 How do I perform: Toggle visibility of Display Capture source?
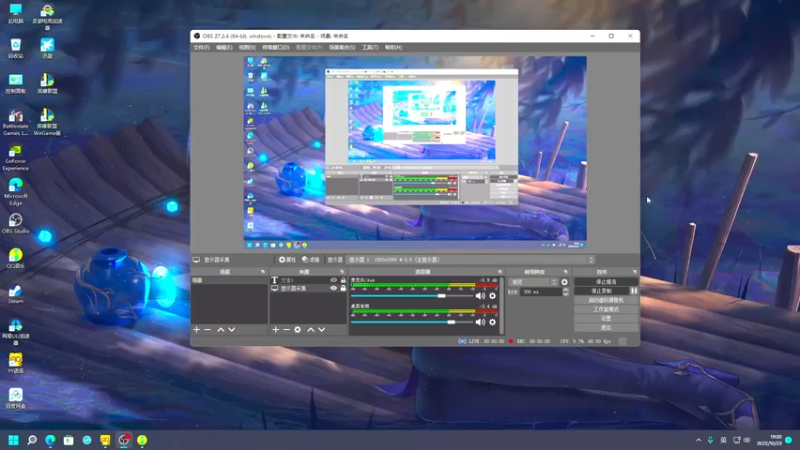point(333,288)
